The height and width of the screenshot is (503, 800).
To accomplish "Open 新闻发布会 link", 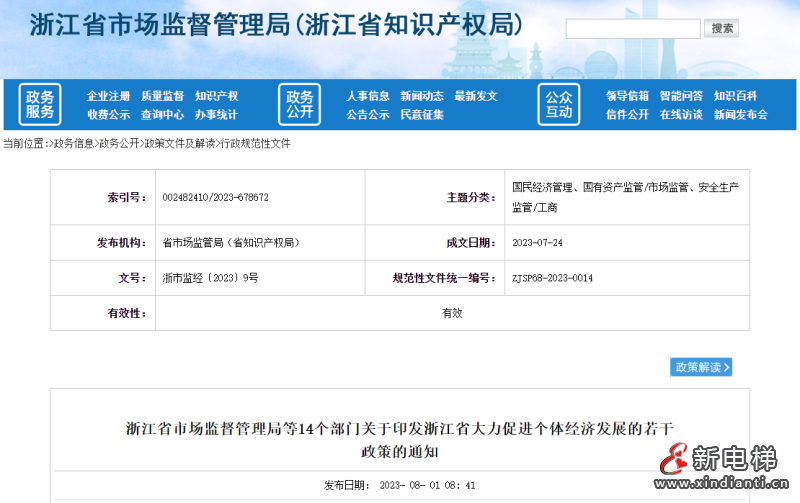I will click(x=741, y=114).
